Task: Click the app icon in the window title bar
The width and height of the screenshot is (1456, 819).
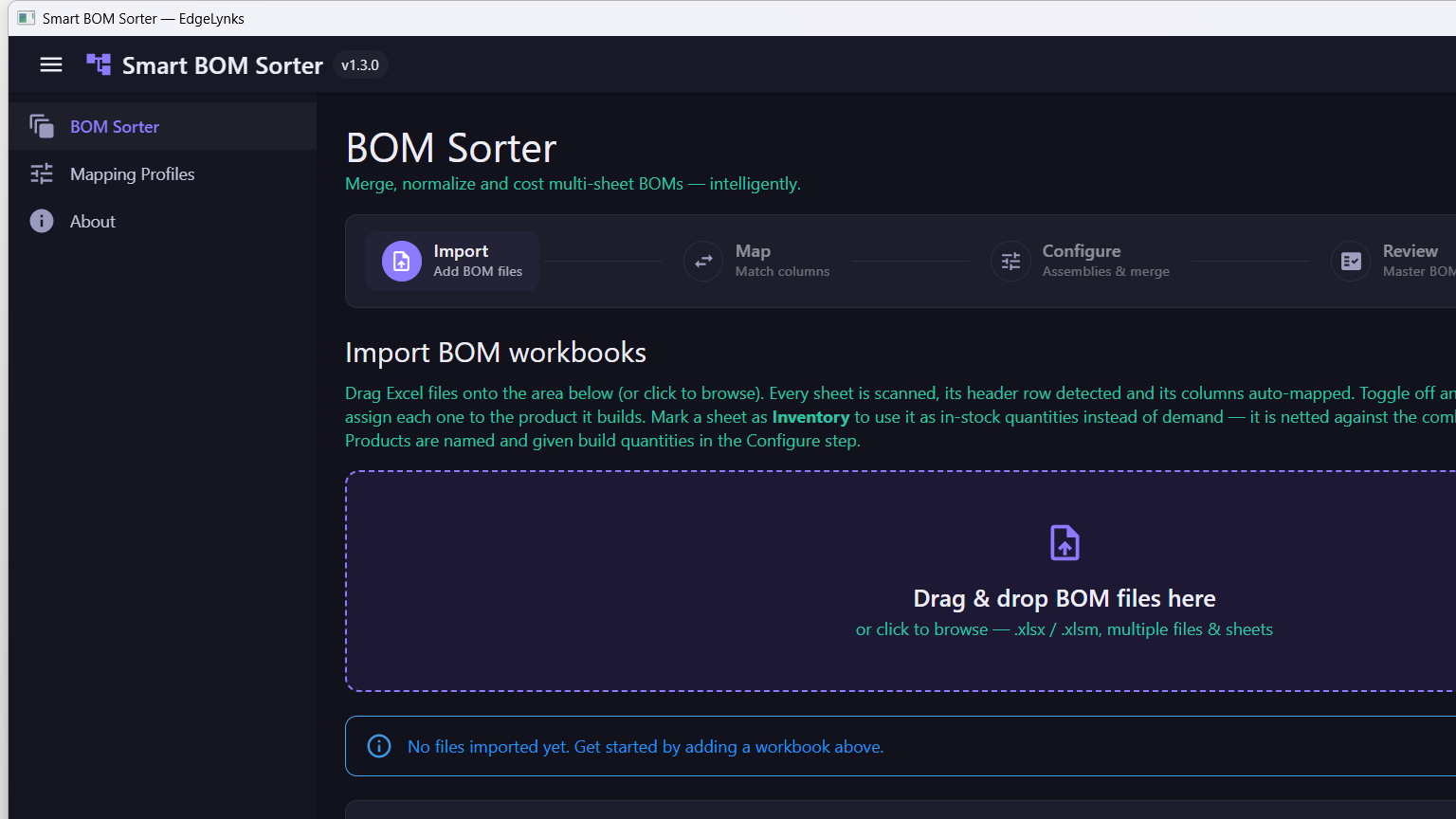Action: click(x=27, y=18)
